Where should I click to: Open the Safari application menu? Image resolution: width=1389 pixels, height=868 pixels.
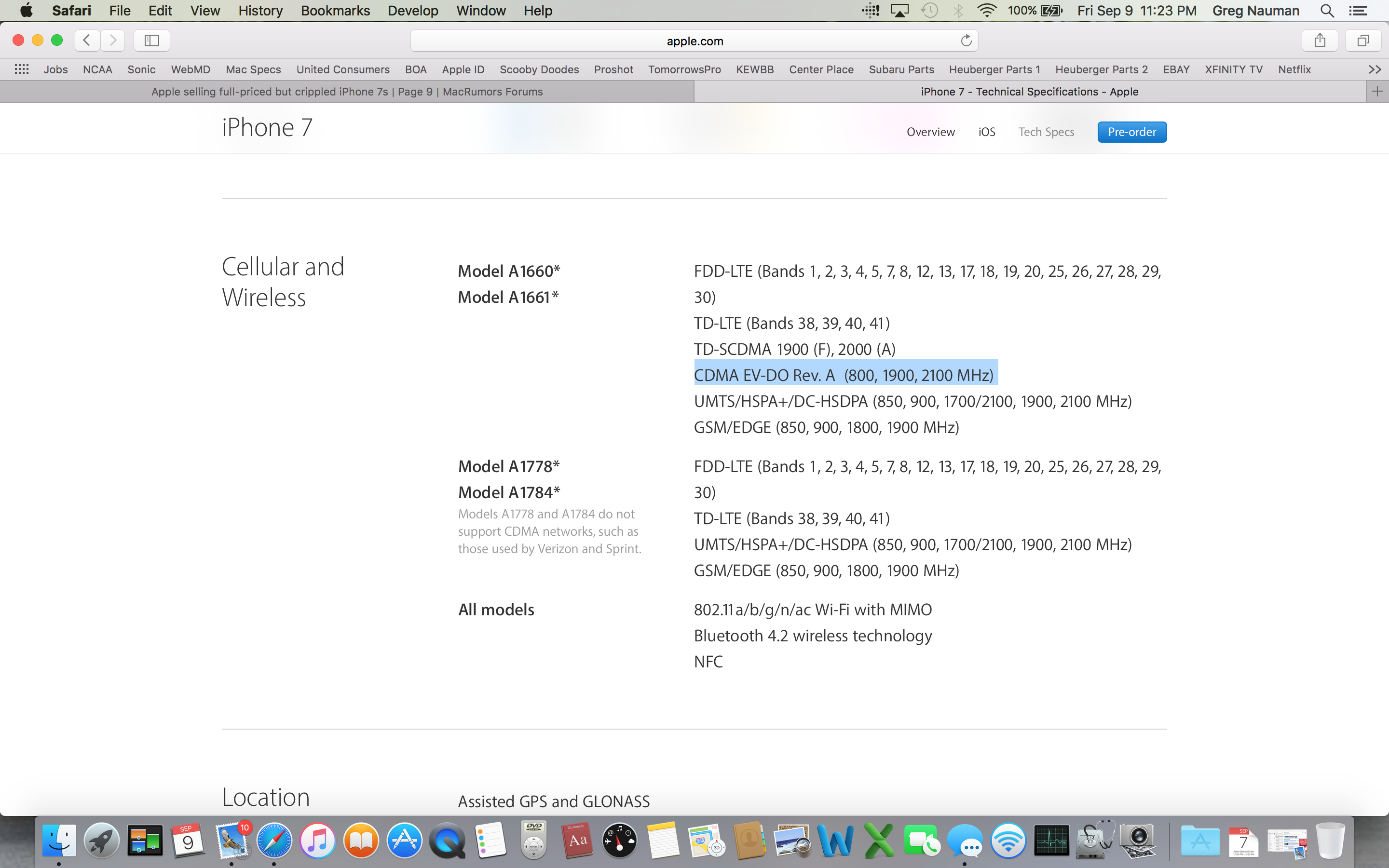coord(71,10)
